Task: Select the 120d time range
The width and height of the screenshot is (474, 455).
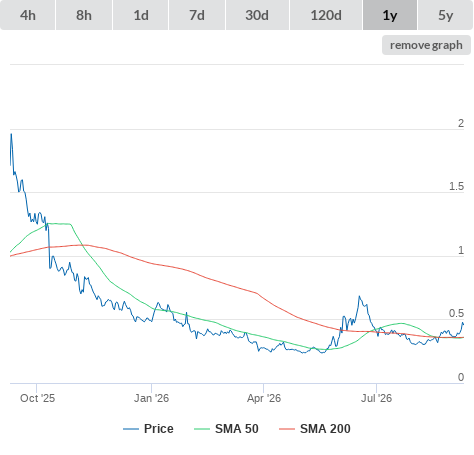Action: pyautogui.click(x=326, y=15)
